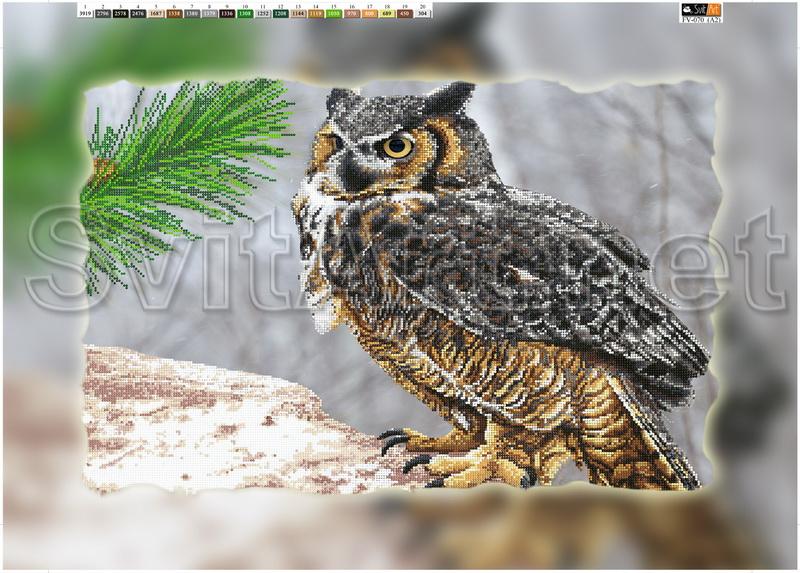The width and height of the screenshot is (800, 573).
Task: Select light gray swatch number 11 labeled 1252
Action: pos(263,14)
